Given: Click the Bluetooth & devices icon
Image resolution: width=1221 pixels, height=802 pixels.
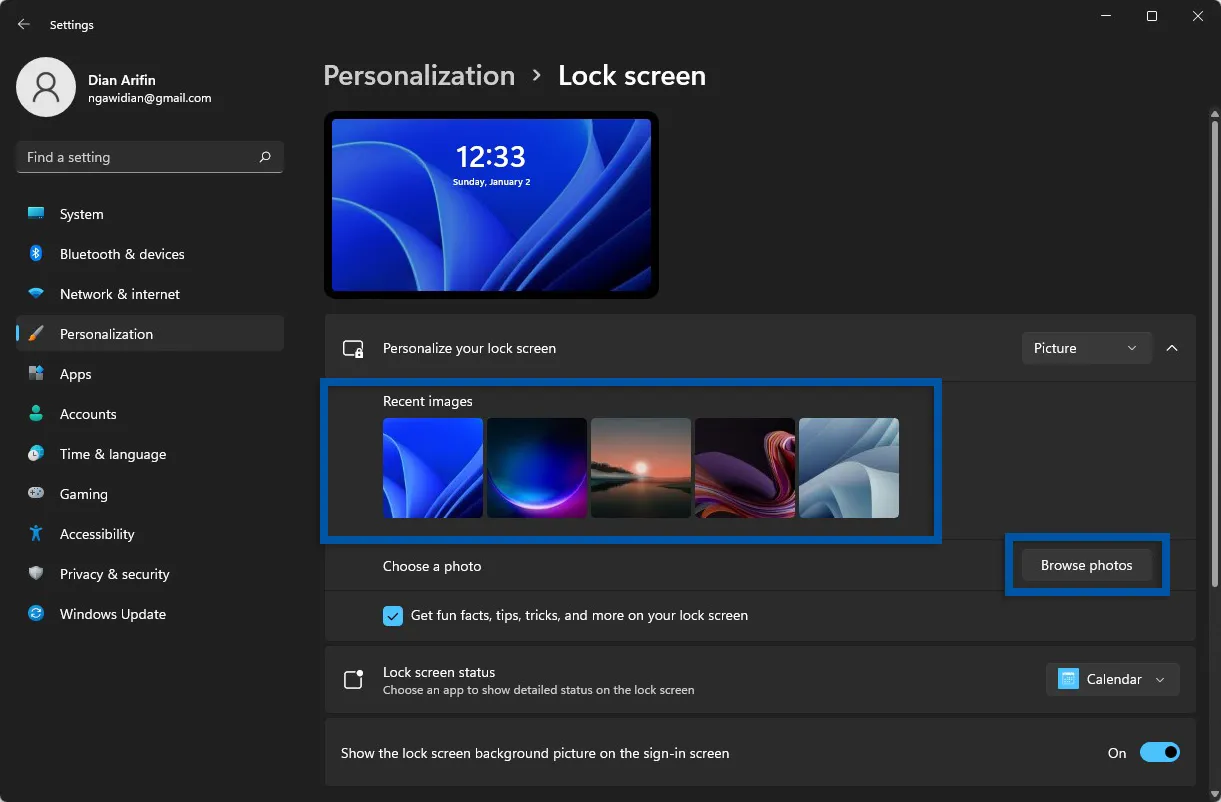Looking at the screenshot, I should pyautogui.click(x=36, y=254).
